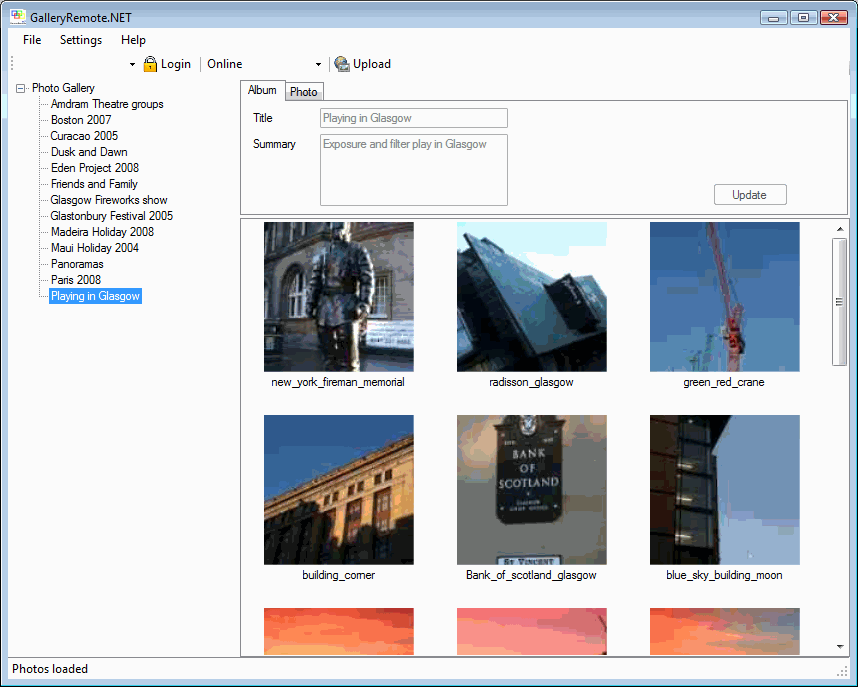Select the green_red_crane photo thumbnail
This screenshot has height=687, width=858.
(x=724, y=297)
